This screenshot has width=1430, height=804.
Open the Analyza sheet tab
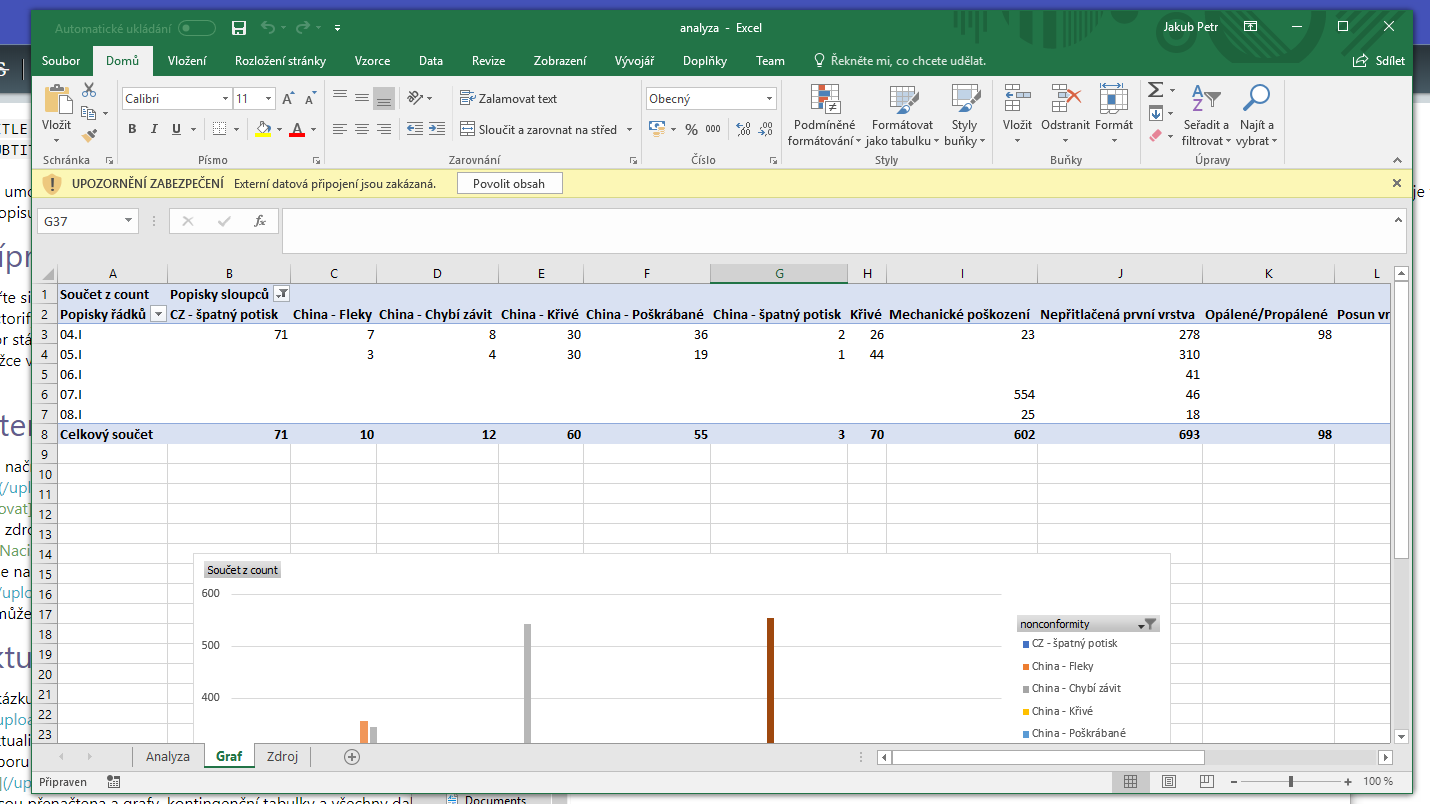[x=167, y=756]
